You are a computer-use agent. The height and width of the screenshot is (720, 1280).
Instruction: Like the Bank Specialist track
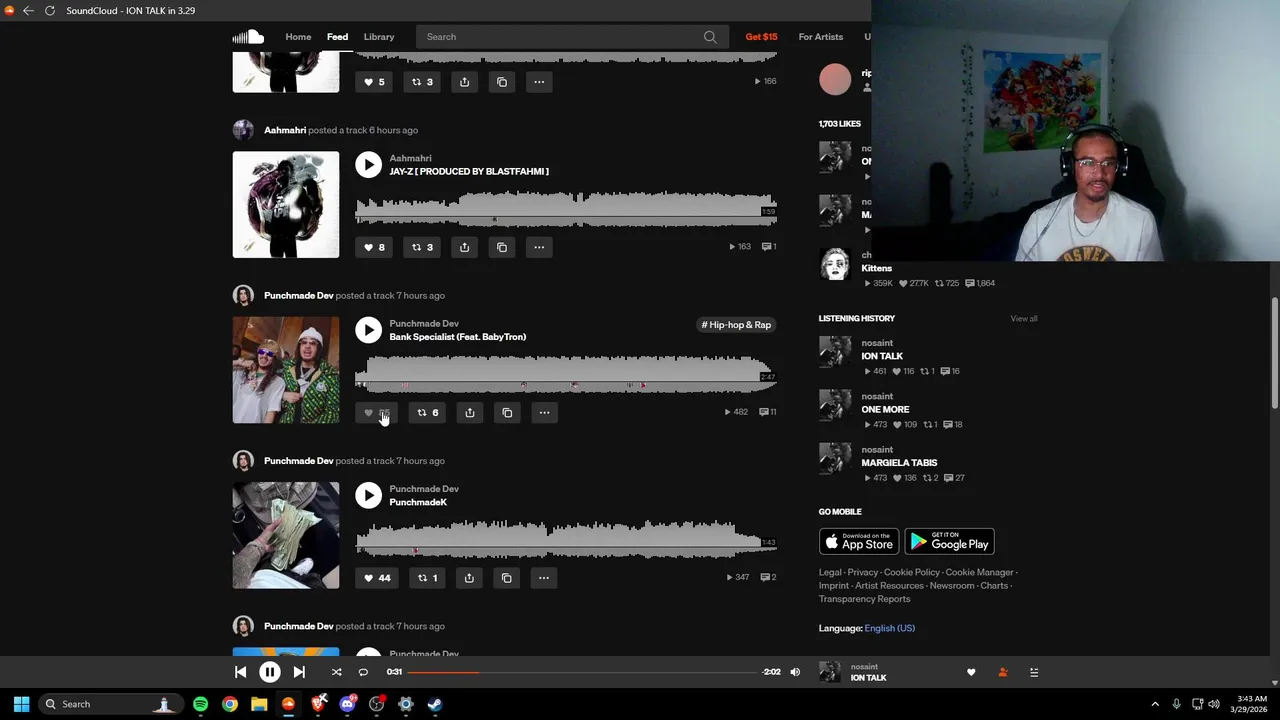click(x=376, y=413)
